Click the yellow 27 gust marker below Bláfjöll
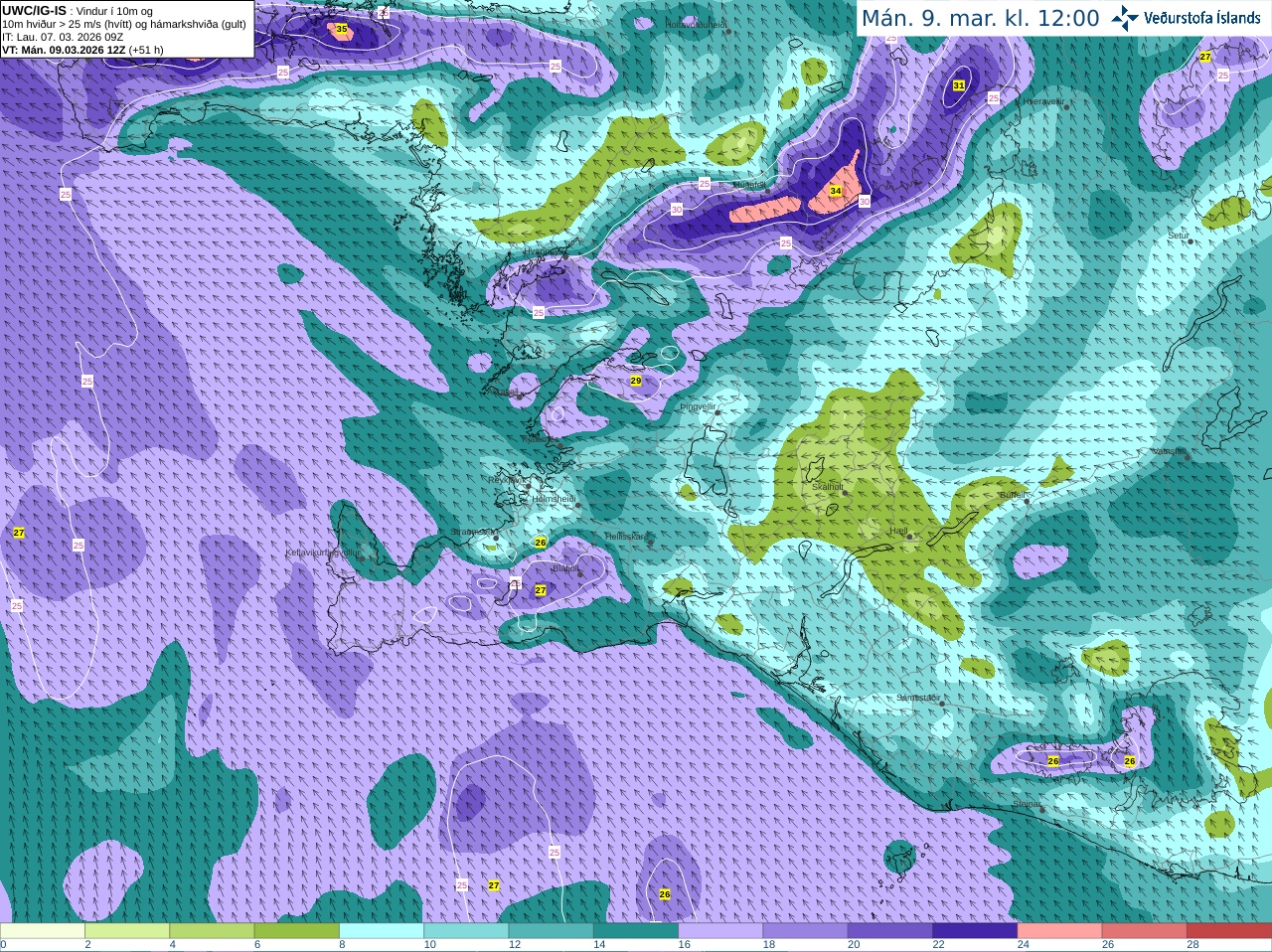Image resolution: width=1272 pixels, height=952 pixels. [541, 590]
